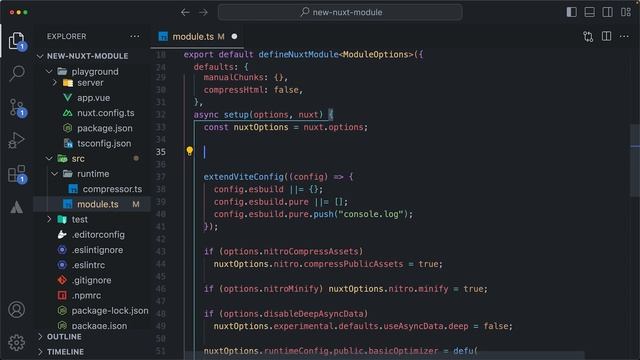This screenshot has height=360, width=640.
Task: Click the lightbulb code action on line 35
Action: (189, 151)
